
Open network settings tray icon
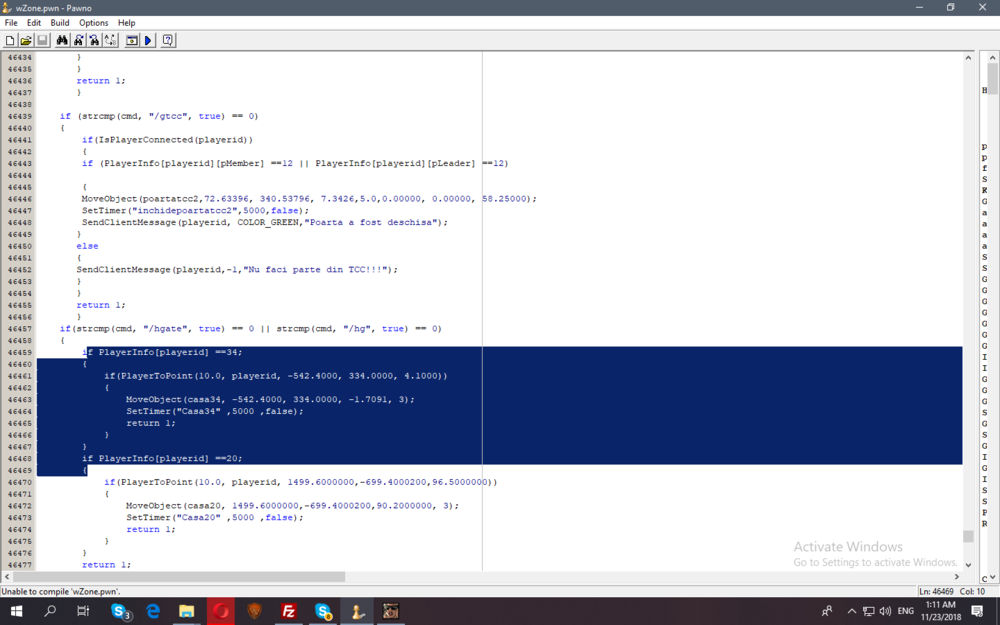pos(869,611)
